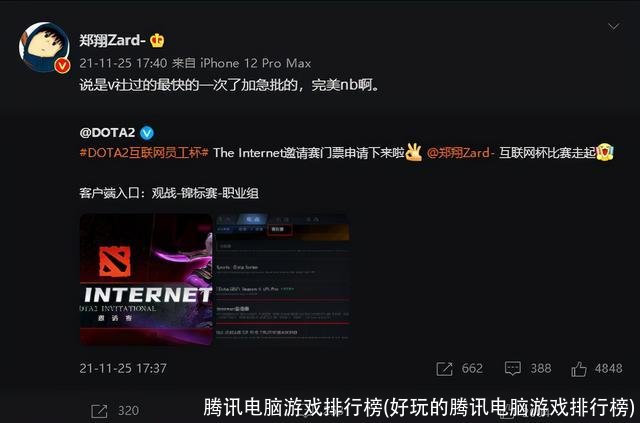View the Internet Invitational poster image
This screenshot has width=640, height=423.
click(x=146, y=279)
